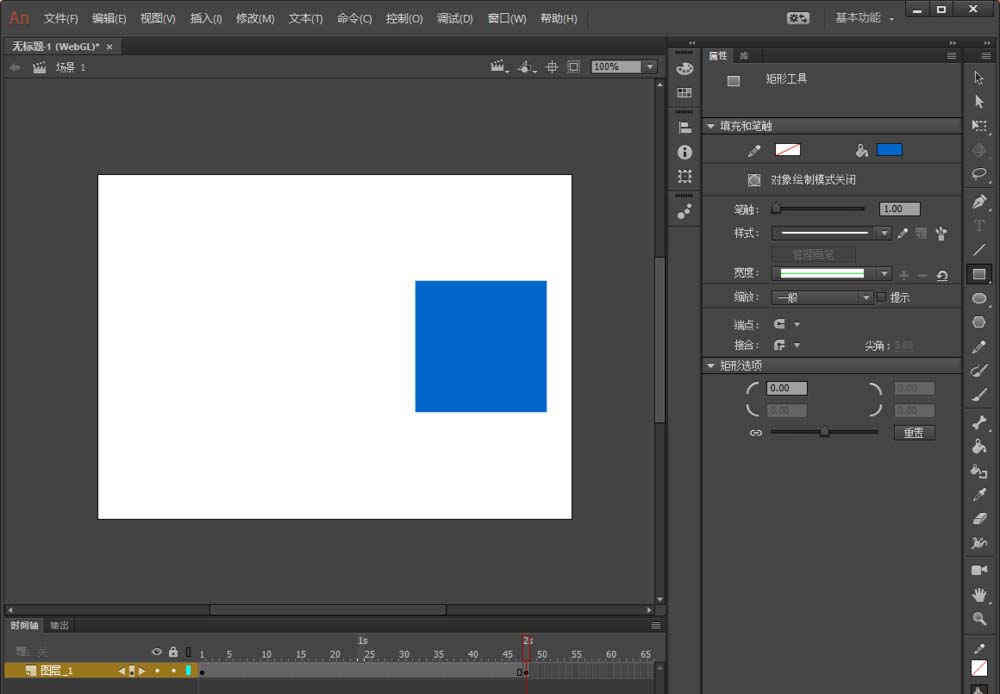Enable the 提示 hinting checkbox
The image size is (1000, 694).
coord(881,297)
